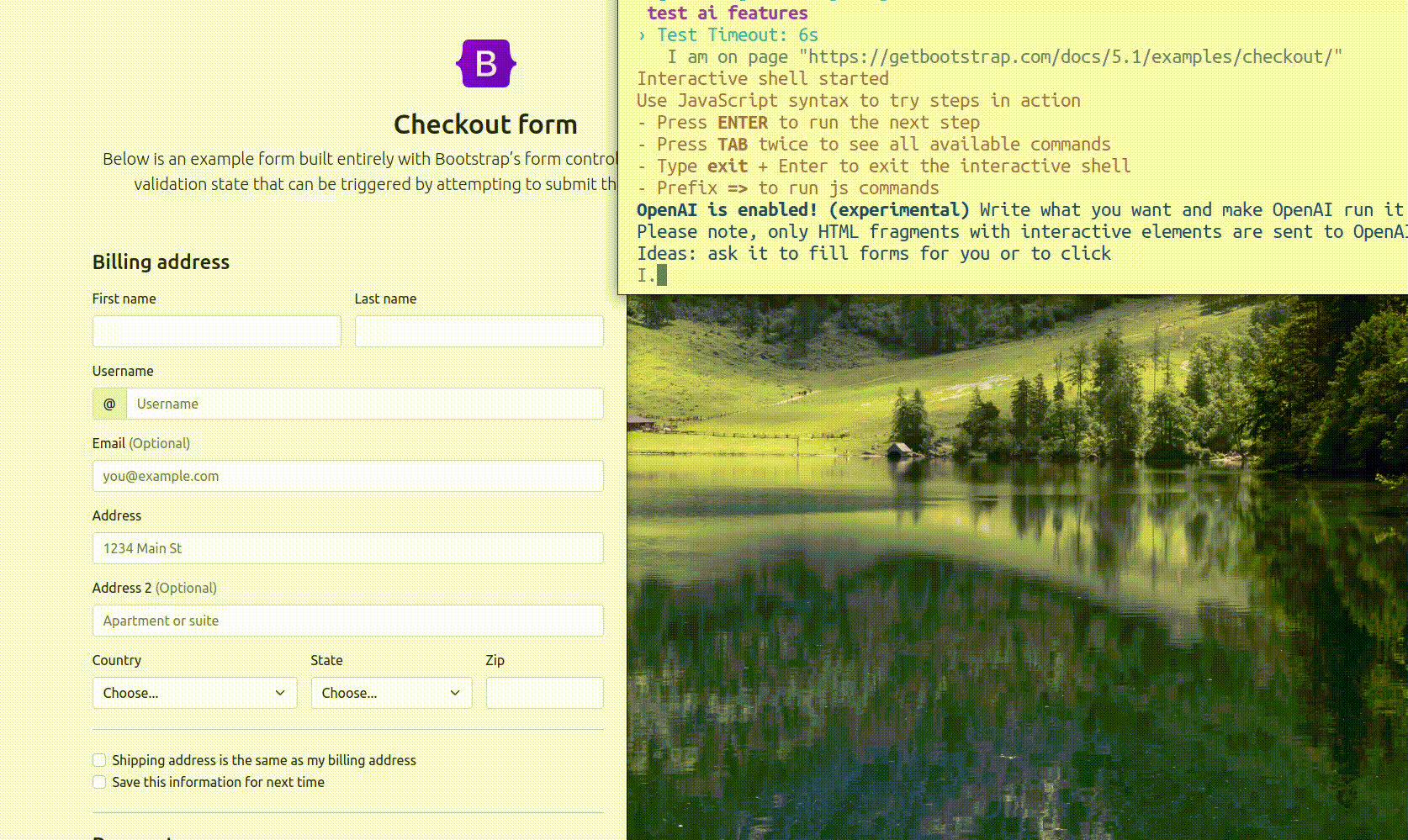Screen dimensions: 1408x840
Task: Select the Username text box
Action: click(364, 404)
